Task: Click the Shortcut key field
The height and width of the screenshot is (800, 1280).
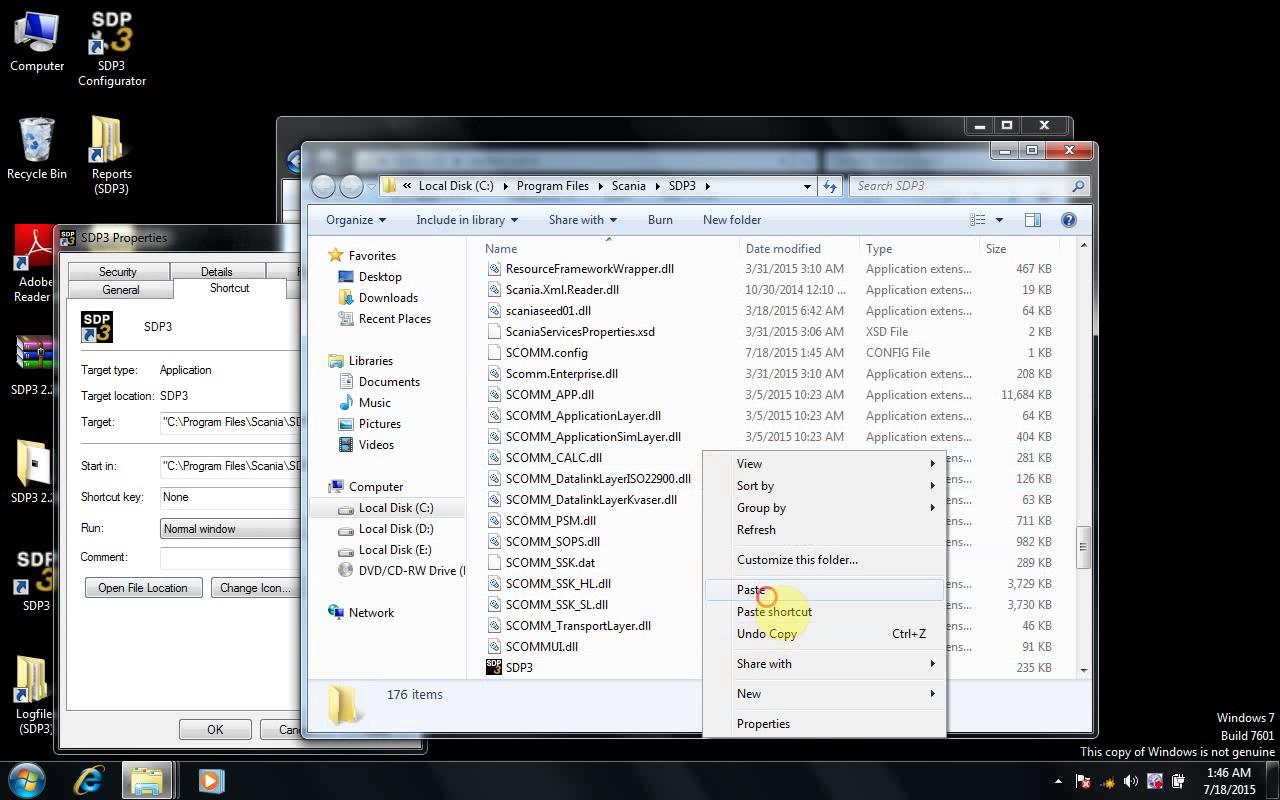Action: pyautogui.click(x=231, y=498)
